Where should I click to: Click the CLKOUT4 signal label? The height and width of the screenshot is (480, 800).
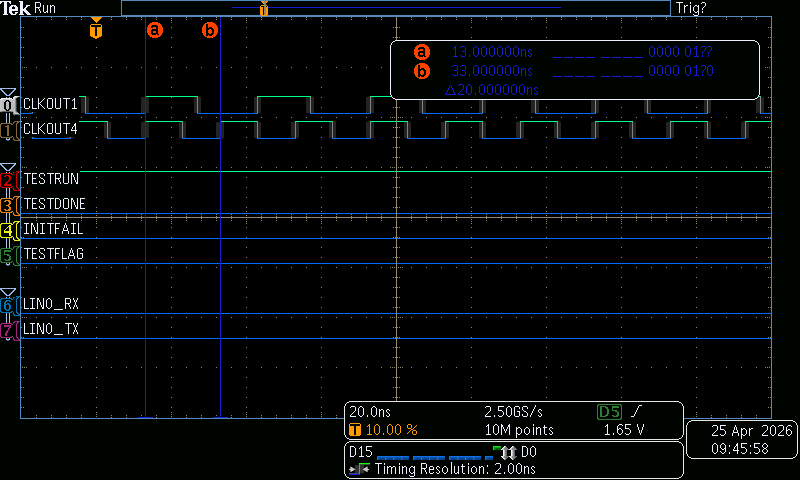click(50, 129)
